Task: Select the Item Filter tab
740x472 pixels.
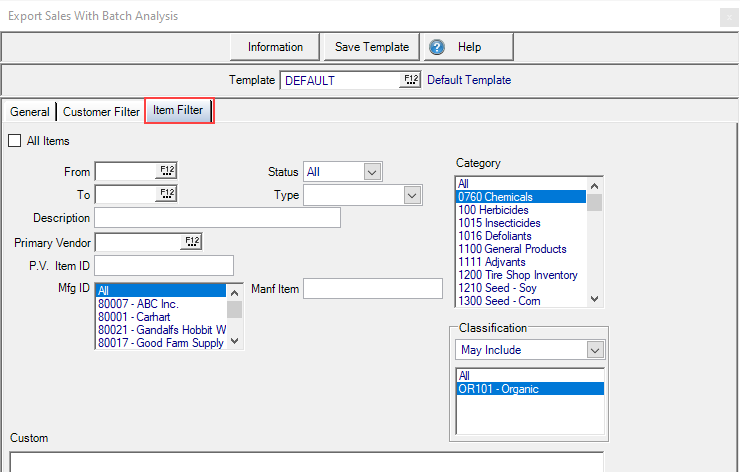Action: coord(178,111)
